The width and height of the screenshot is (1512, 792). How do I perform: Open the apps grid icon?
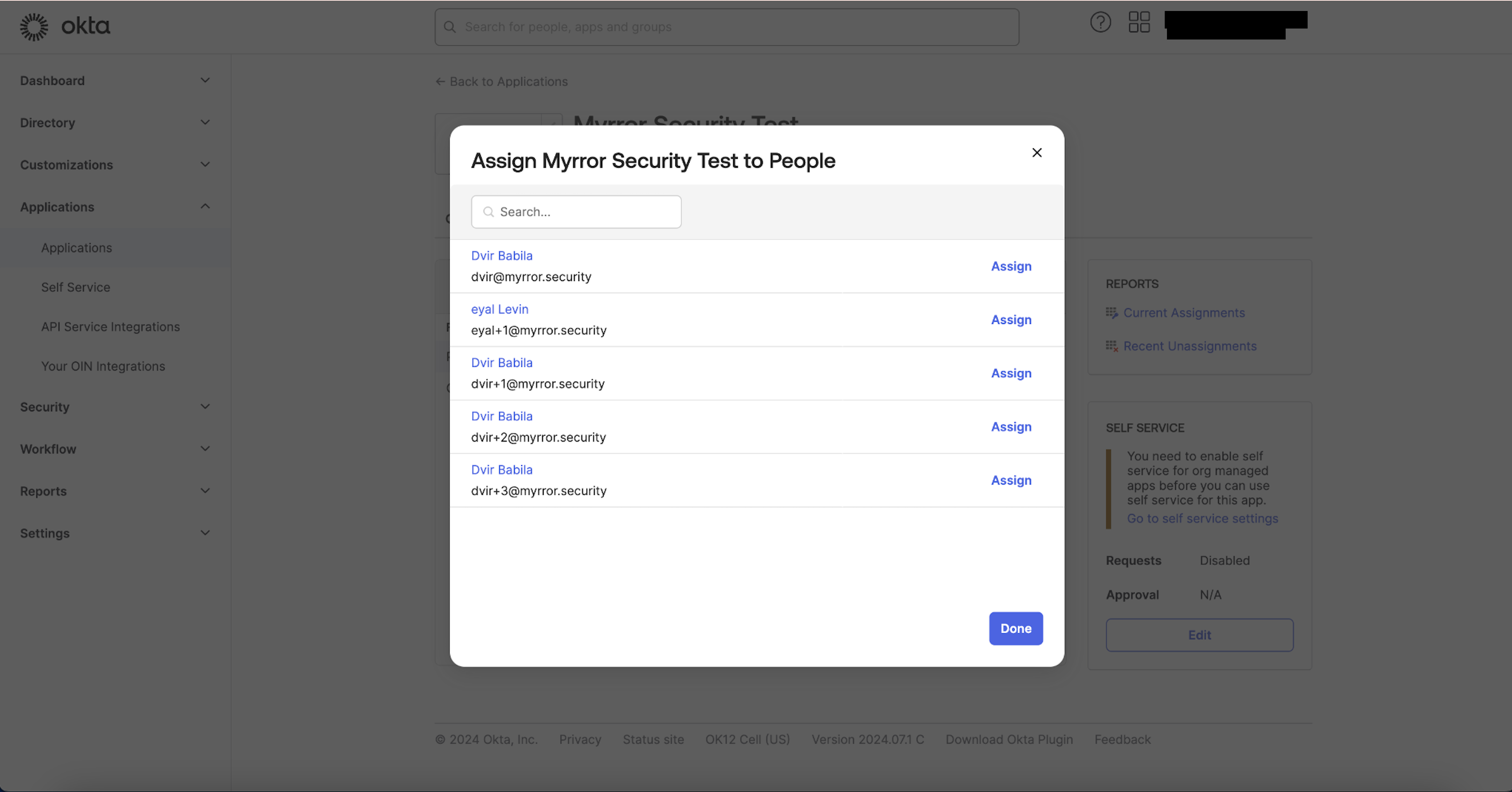coord(1139,22)
